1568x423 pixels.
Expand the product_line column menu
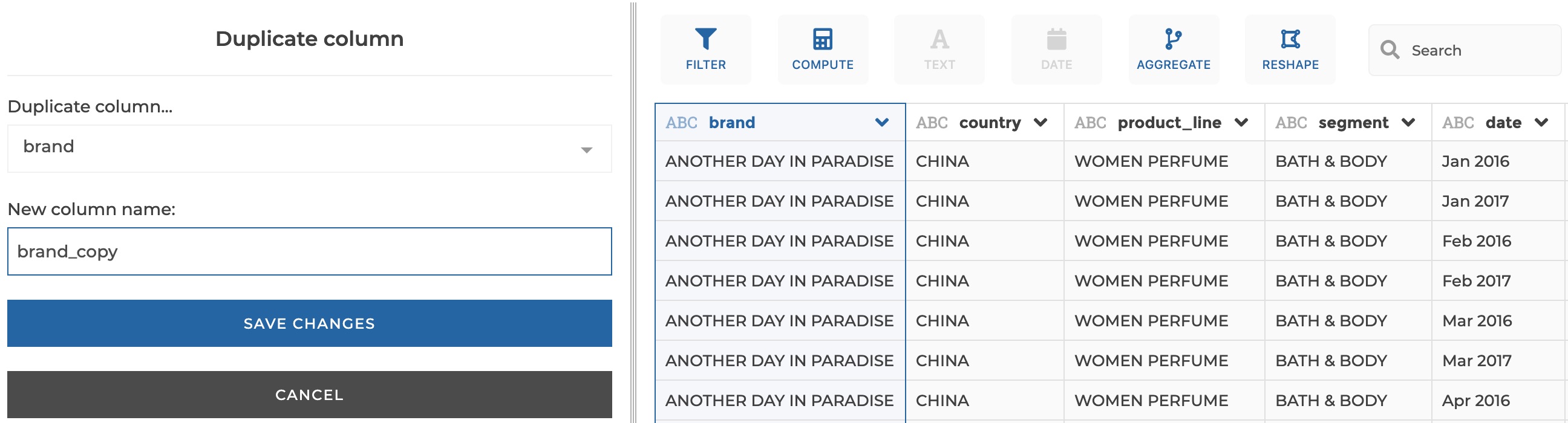tap(1241, 123)
